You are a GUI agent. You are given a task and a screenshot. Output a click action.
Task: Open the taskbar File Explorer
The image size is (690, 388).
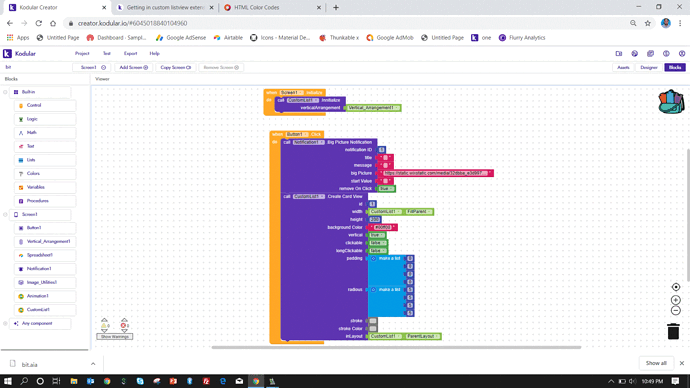click(73, 381)
